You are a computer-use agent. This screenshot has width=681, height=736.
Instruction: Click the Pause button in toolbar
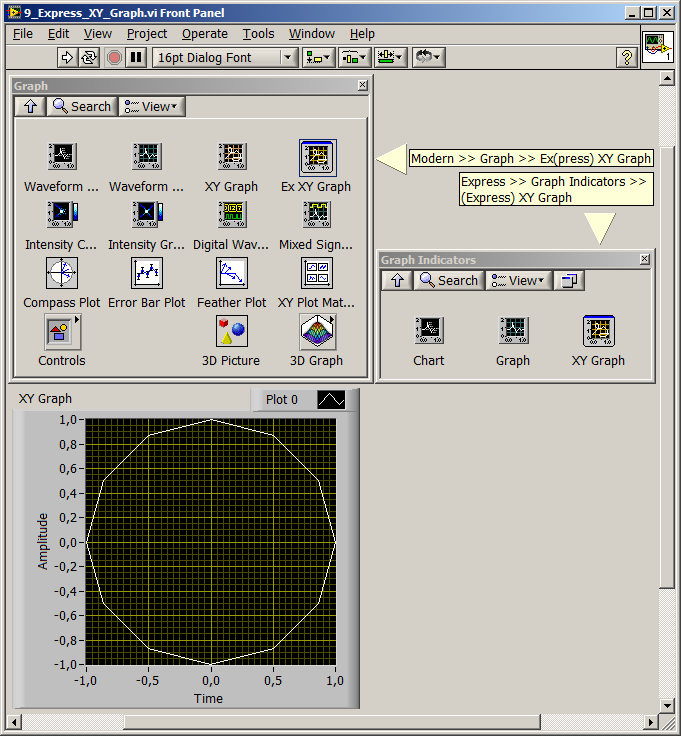pos(136,58)
